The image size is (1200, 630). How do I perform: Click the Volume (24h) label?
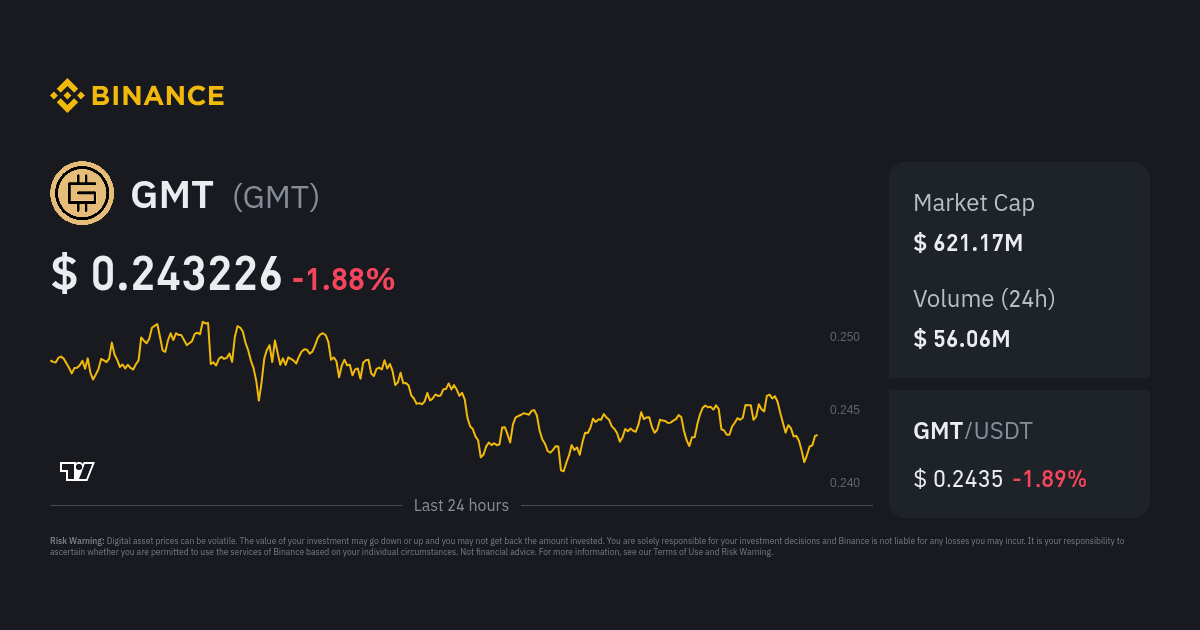click(984, 298)
